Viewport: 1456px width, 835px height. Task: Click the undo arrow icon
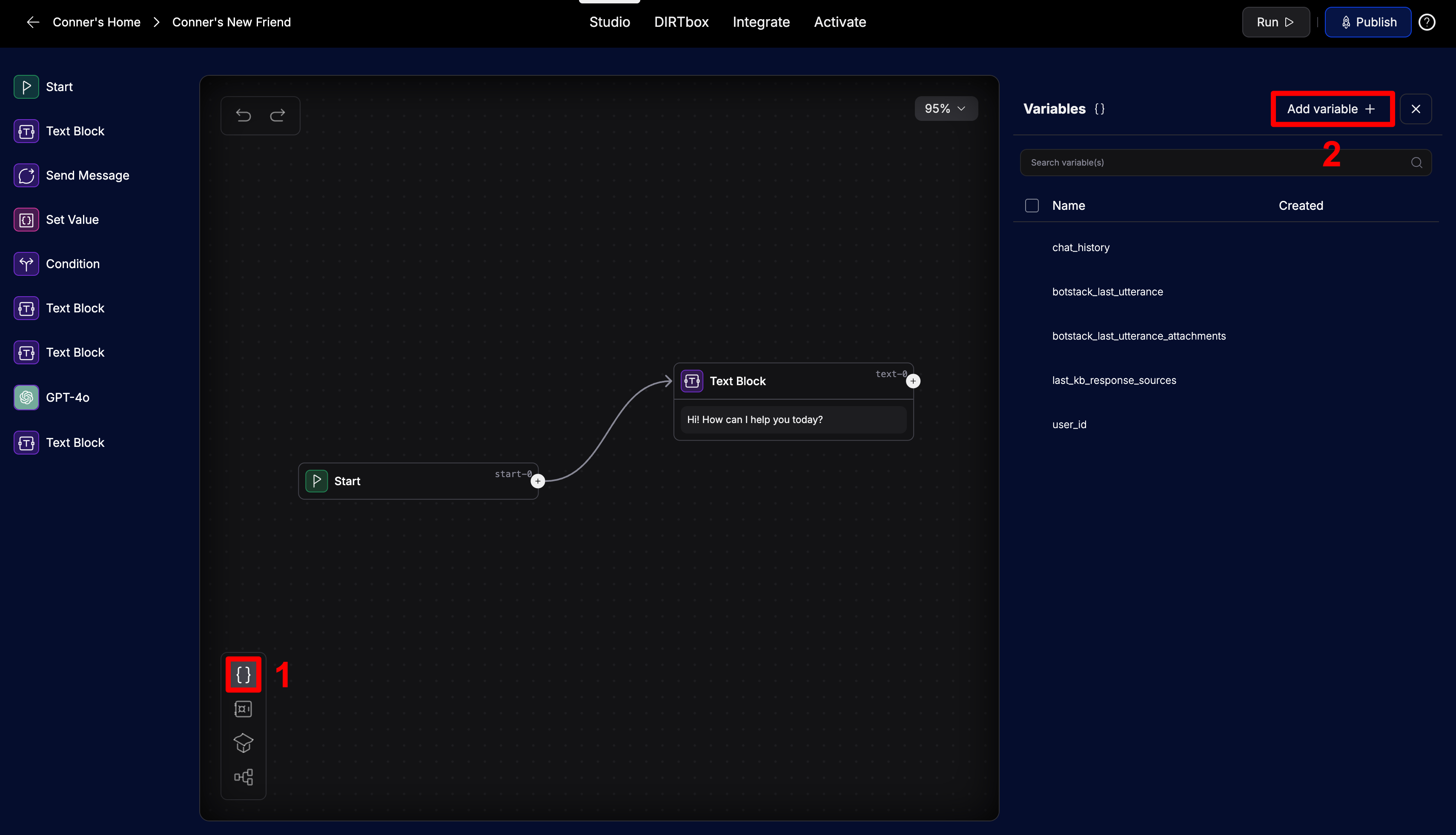pos(243,115)
